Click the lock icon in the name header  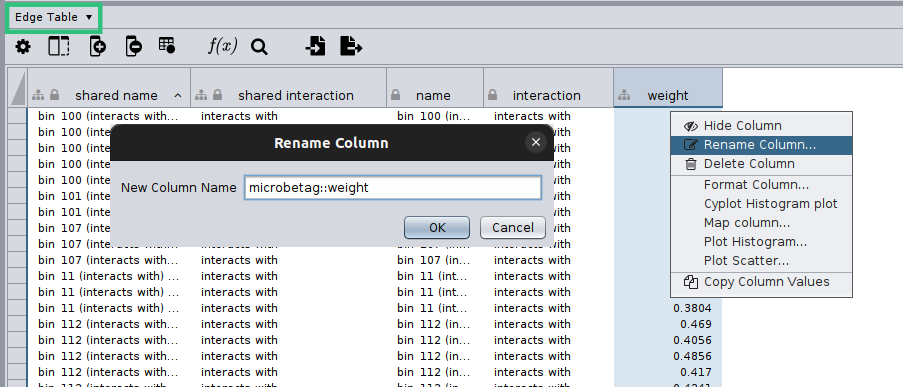tap(396, 94)
